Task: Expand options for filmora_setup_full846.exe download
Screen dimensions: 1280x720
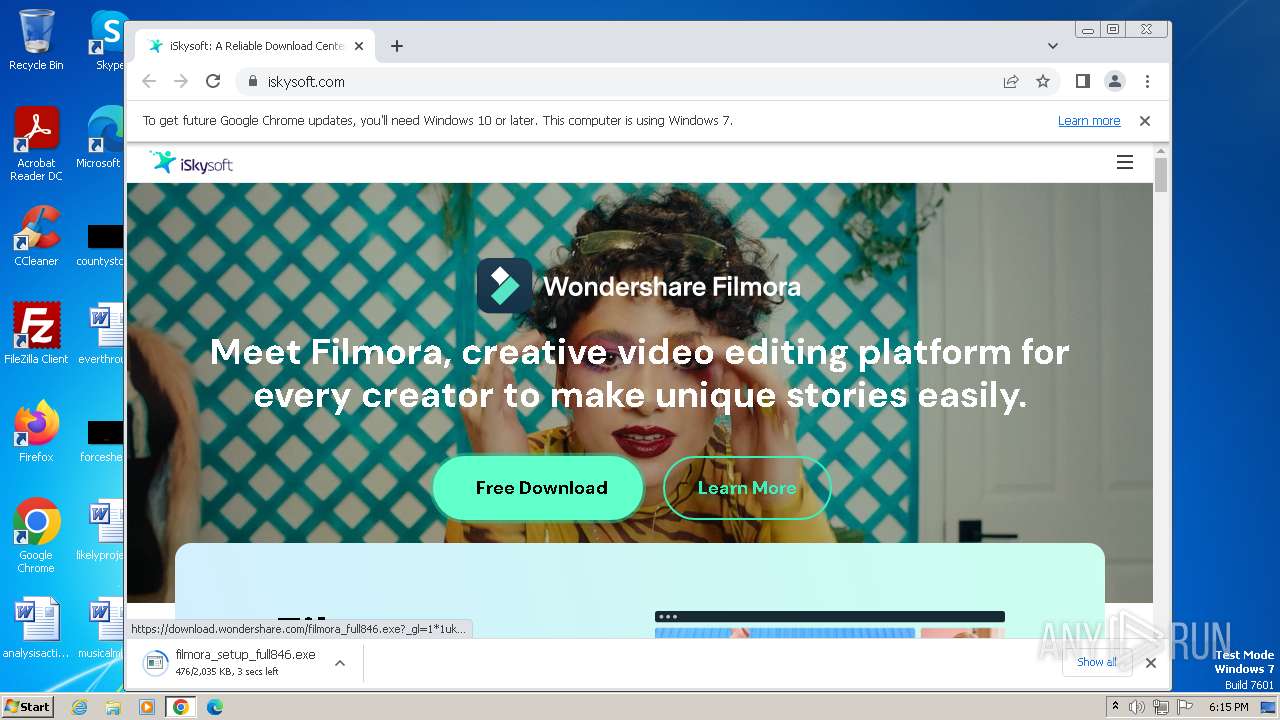Action: pos(340,663)
